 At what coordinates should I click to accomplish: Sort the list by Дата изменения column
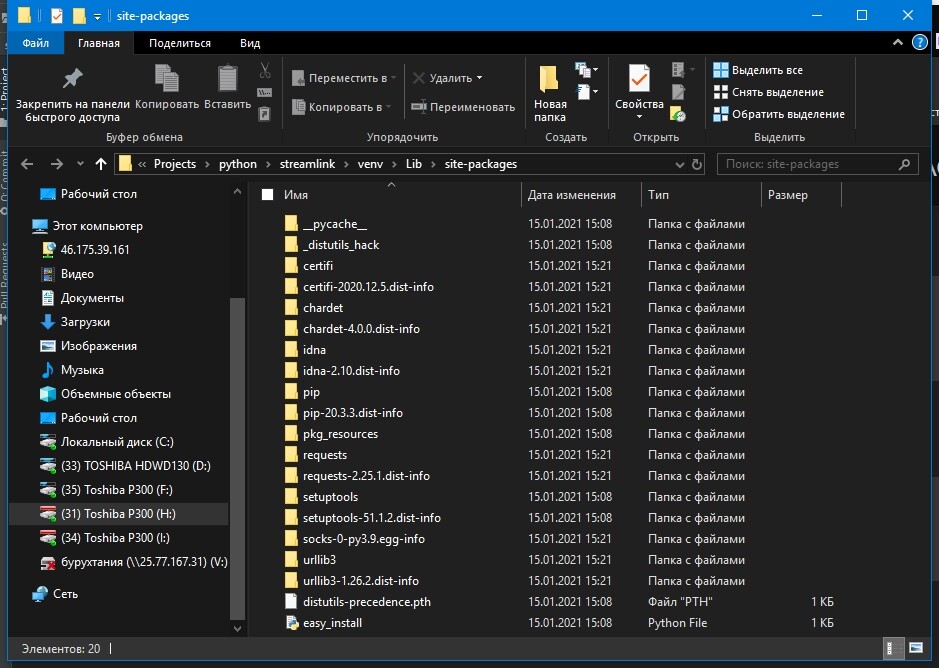click(571, 195)
